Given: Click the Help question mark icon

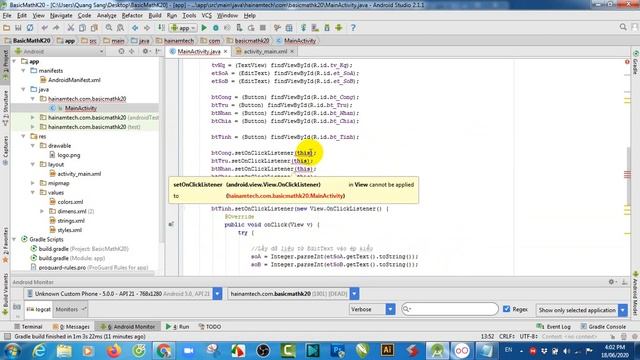Looking at the screenshot, I should (353, 28).
